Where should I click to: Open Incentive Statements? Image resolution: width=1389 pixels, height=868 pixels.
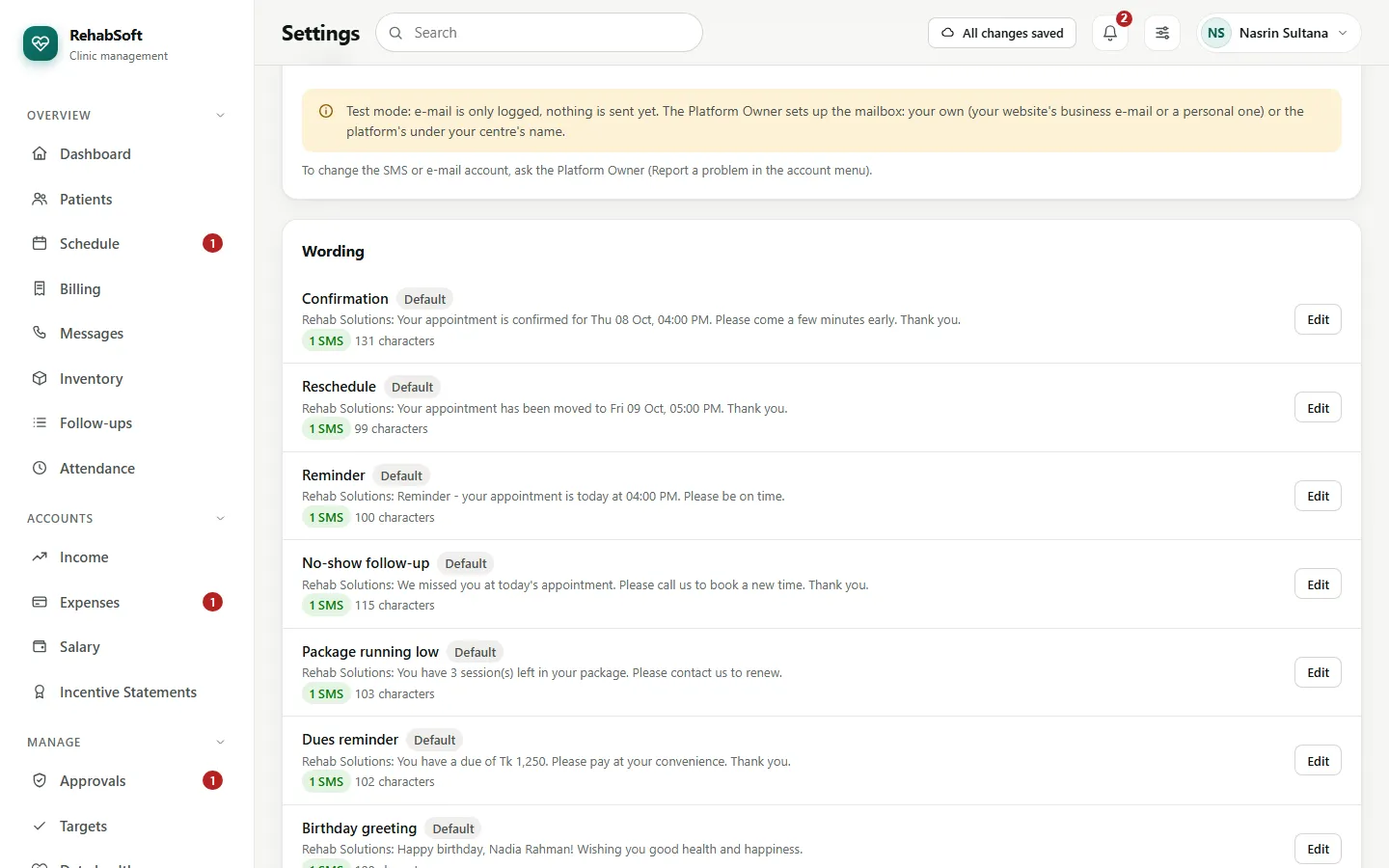point(126,692)
